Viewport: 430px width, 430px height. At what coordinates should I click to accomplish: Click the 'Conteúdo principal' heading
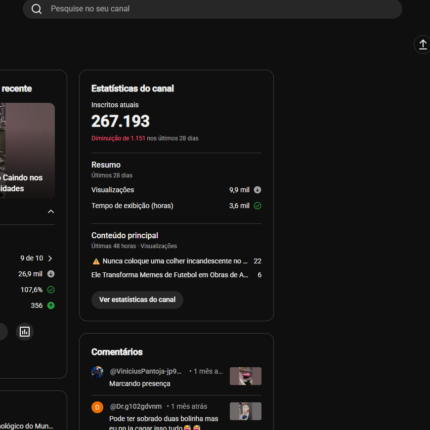(125, 236)
